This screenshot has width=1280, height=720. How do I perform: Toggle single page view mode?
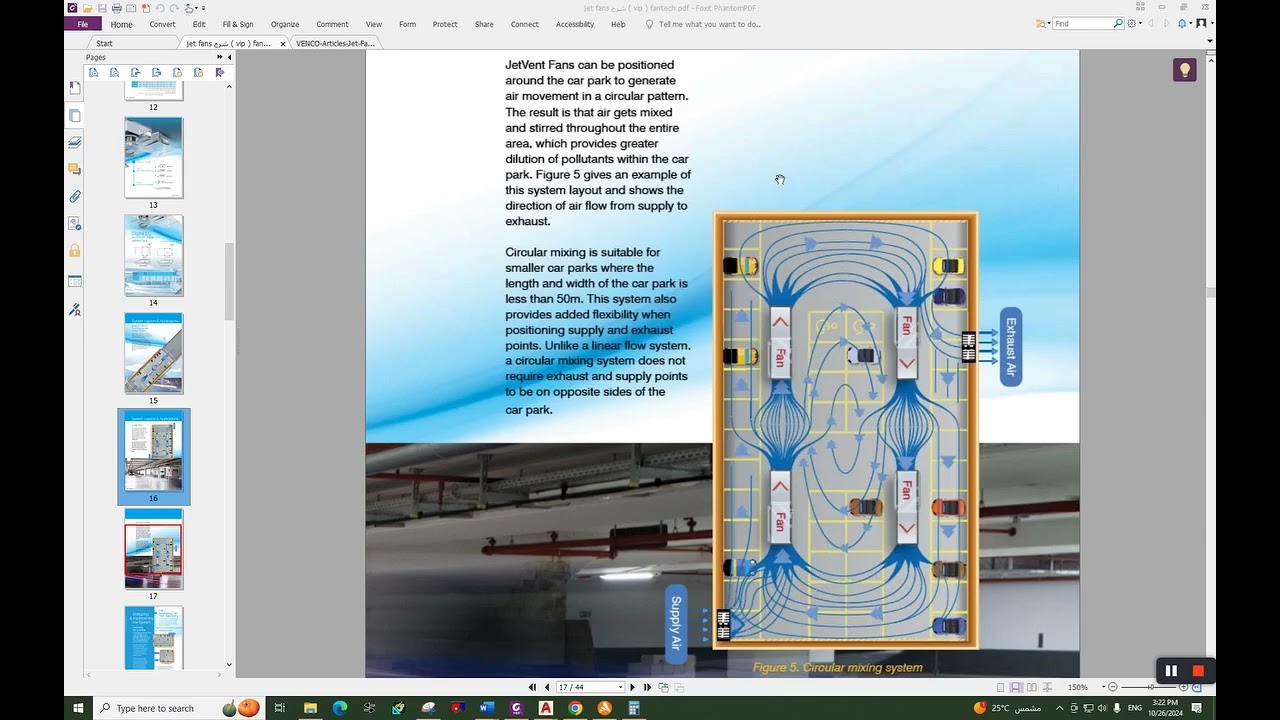point(1001,687)
